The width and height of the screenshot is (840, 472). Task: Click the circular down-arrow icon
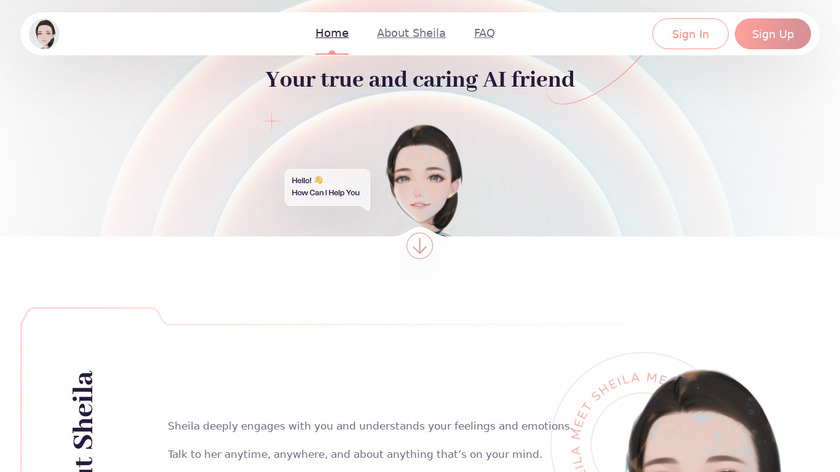(419, 246)
